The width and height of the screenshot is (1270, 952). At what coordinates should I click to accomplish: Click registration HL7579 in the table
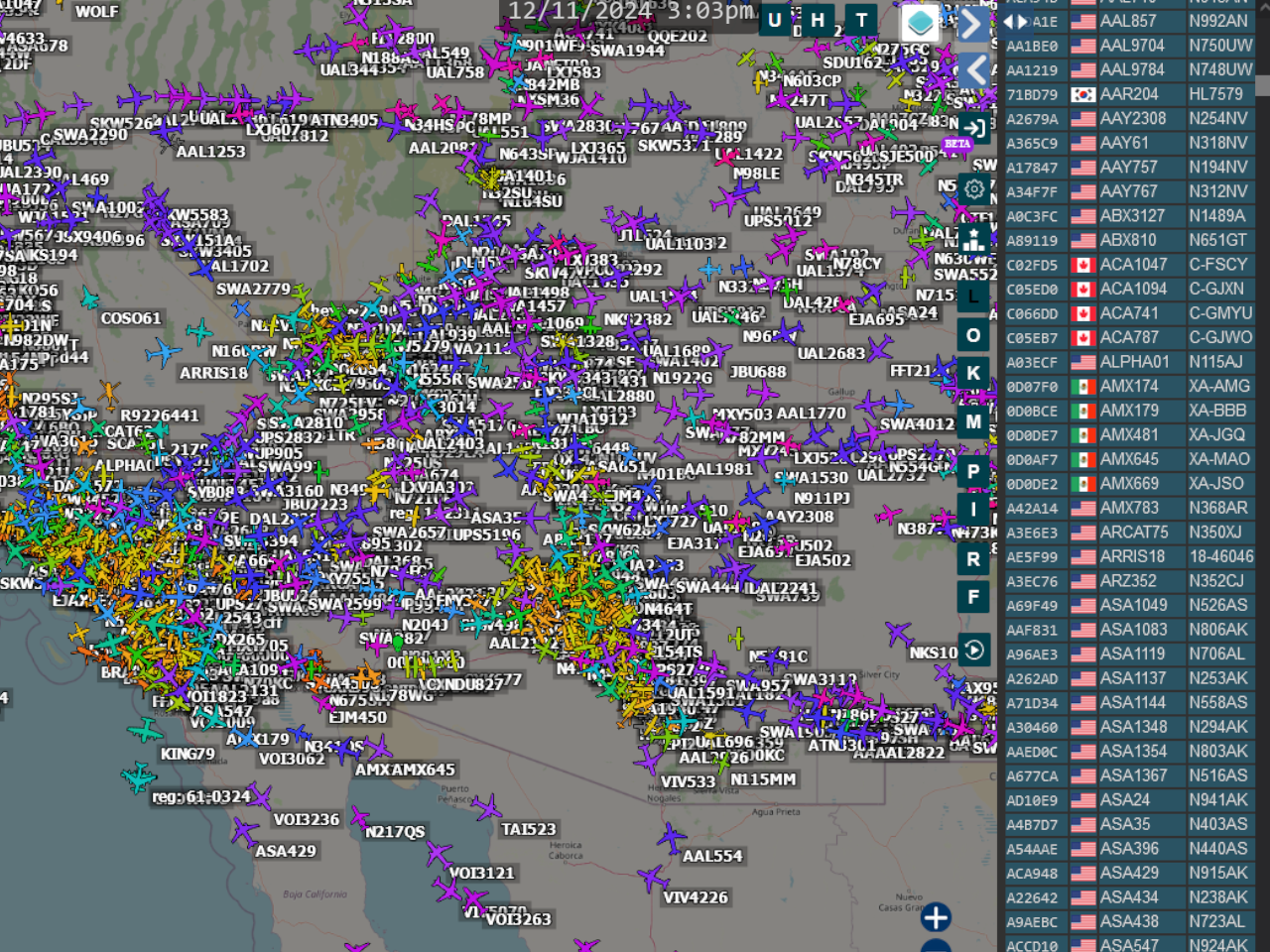coord(1215,94)
